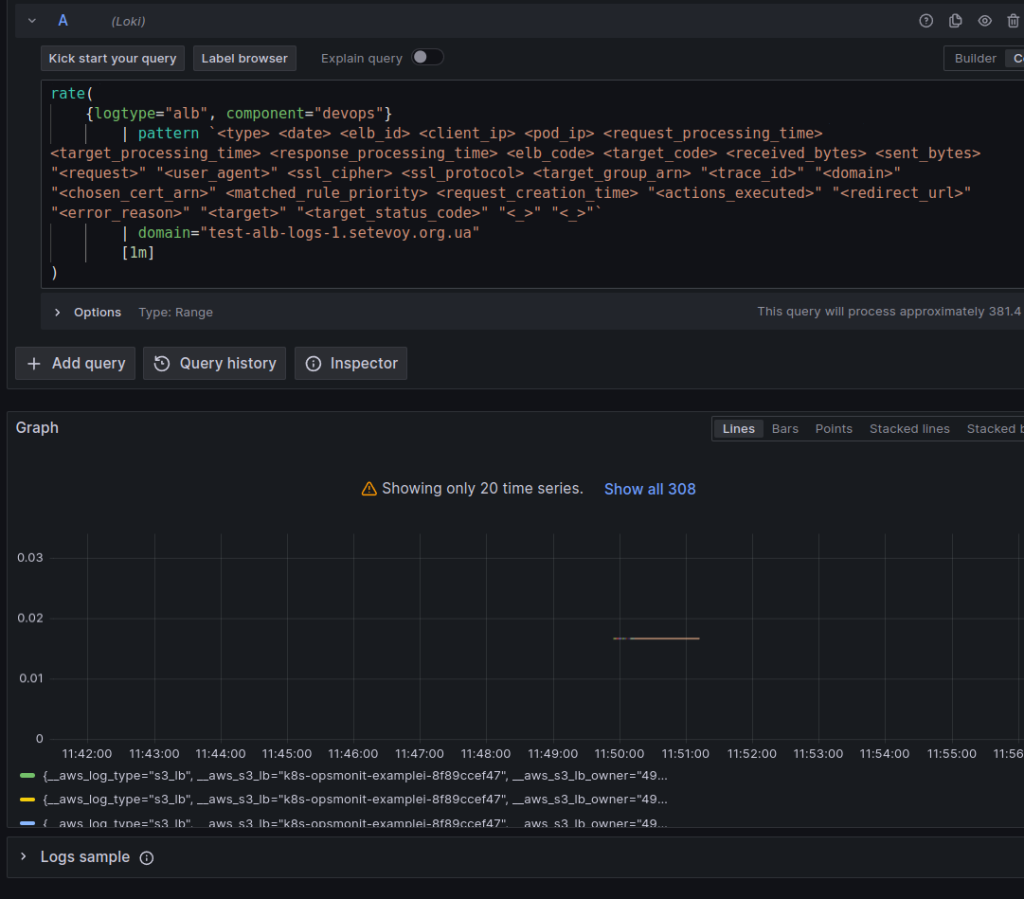The height and width of the screenshot is (899, 1024).
Task: Switch to Builder query mode
Action: pyautogui.click(x=975, y=58)
